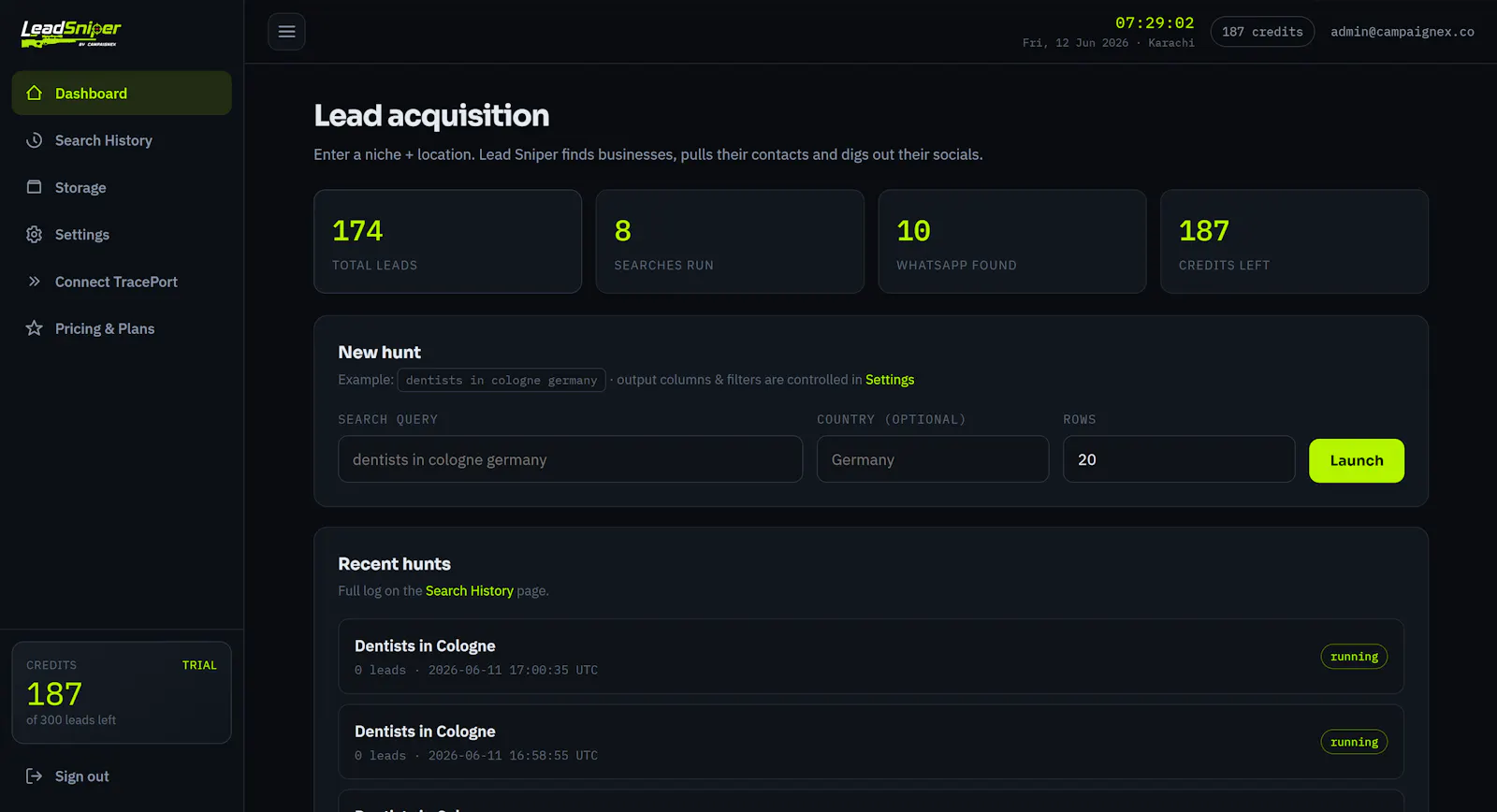Image resolution: width=1497 pixels, height=812 pixels.
Task: Click the Searches Run 8 stat card
Action: point(730,241)
